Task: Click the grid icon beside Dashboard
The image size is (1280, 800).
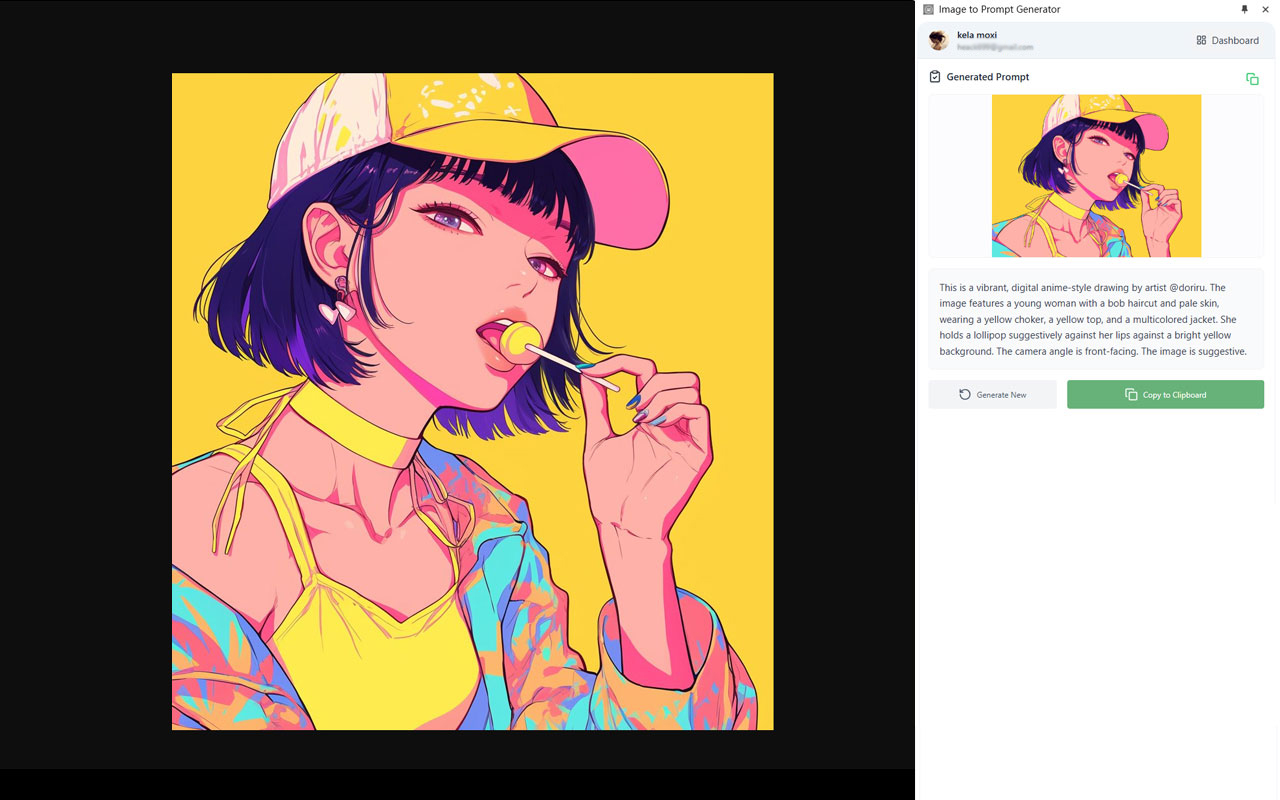Action: pos(1201,41)
